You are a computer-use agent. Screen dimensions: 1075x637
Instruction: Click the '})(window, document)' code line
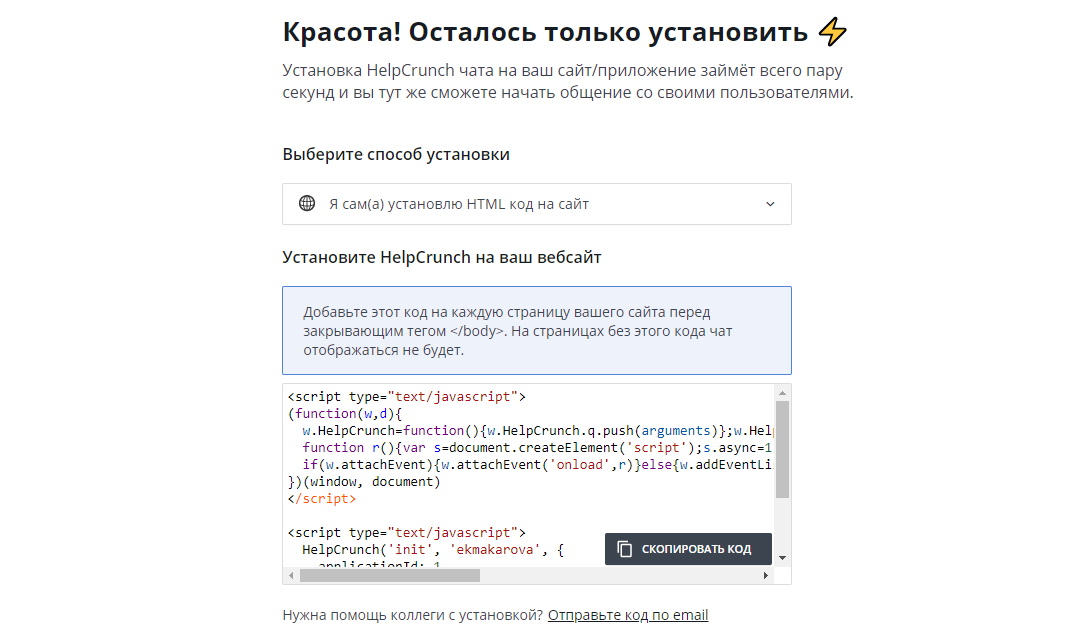364,481
